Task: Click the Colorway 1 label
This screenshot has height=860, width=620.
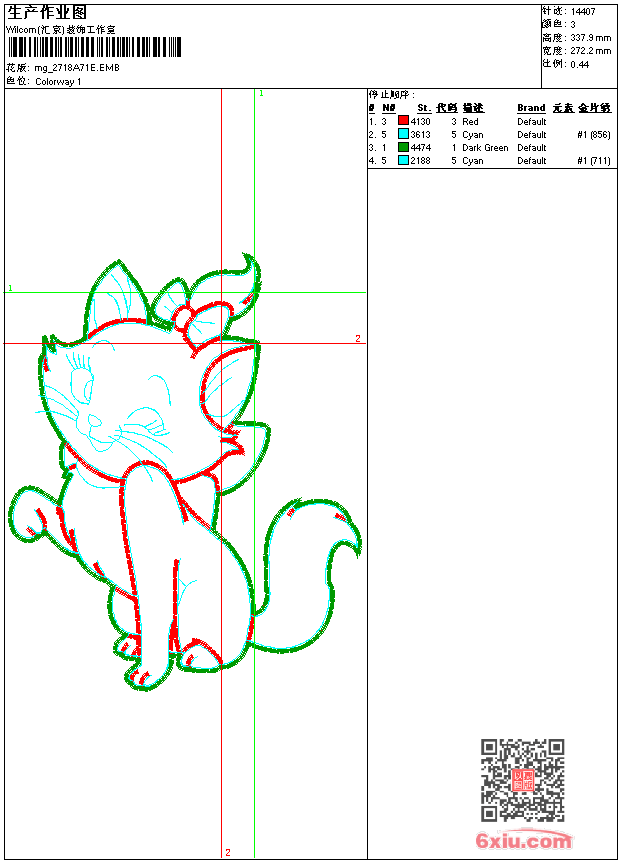Action: 58,82
